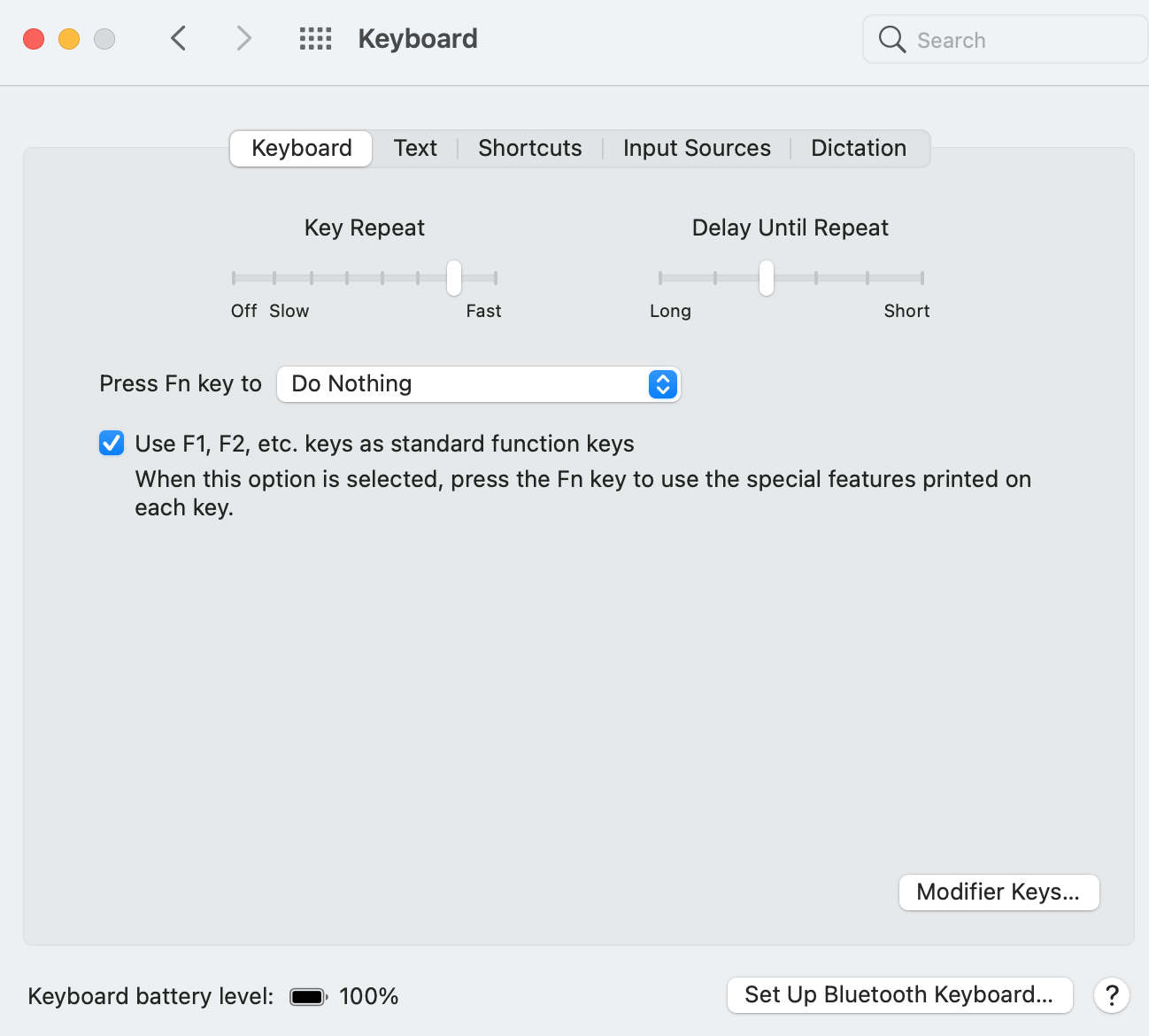The height and width of the screenshot is (1036, 1149).
Task: Click the back navigation arrow
Action: coord(179,39)
